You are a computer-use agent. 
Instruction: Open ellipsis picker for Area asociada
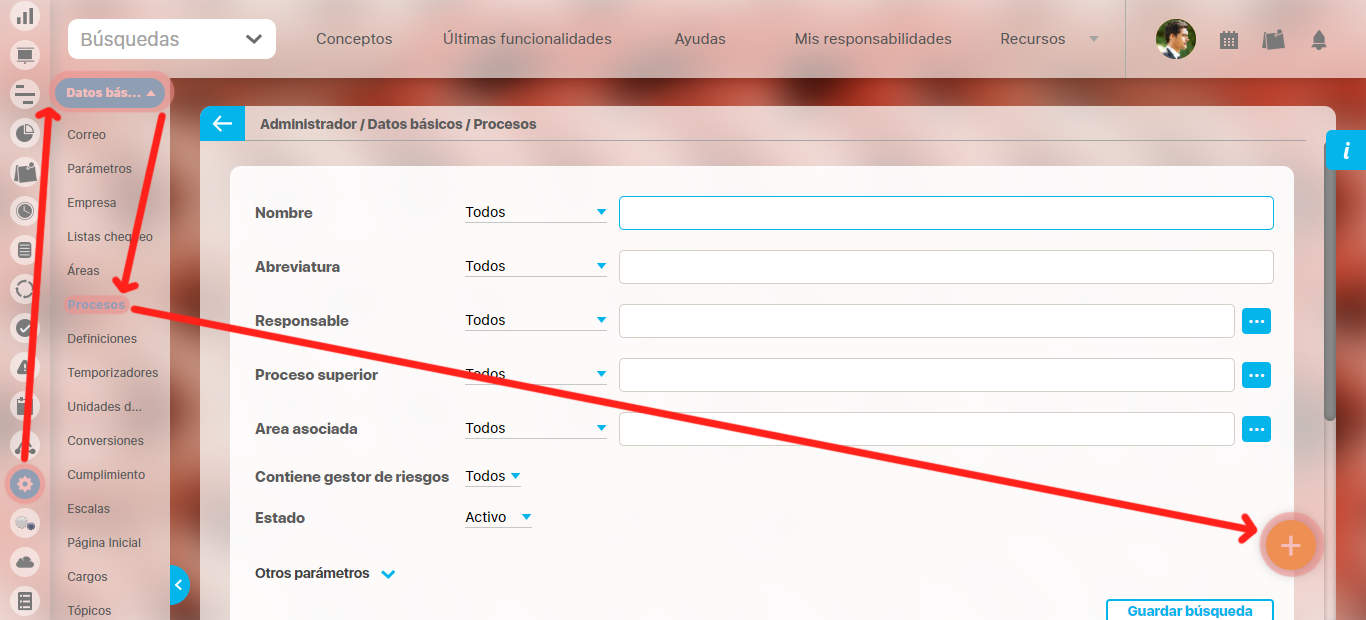[x=1256, y=429]
